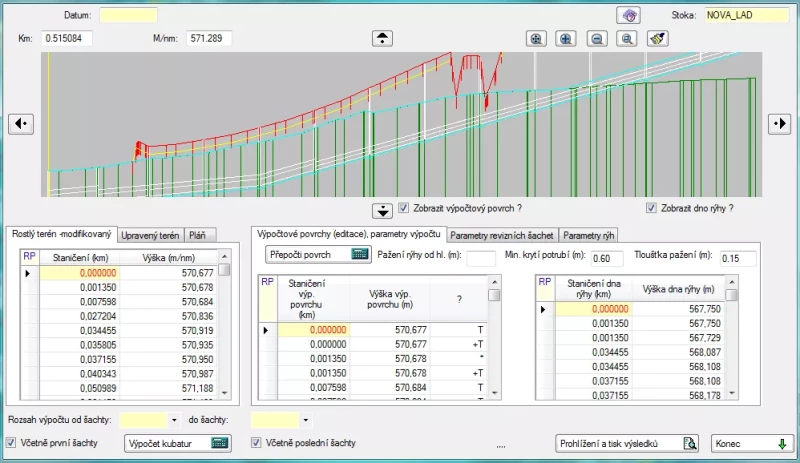Click the down arrow expander below the profile

(382, 210)
